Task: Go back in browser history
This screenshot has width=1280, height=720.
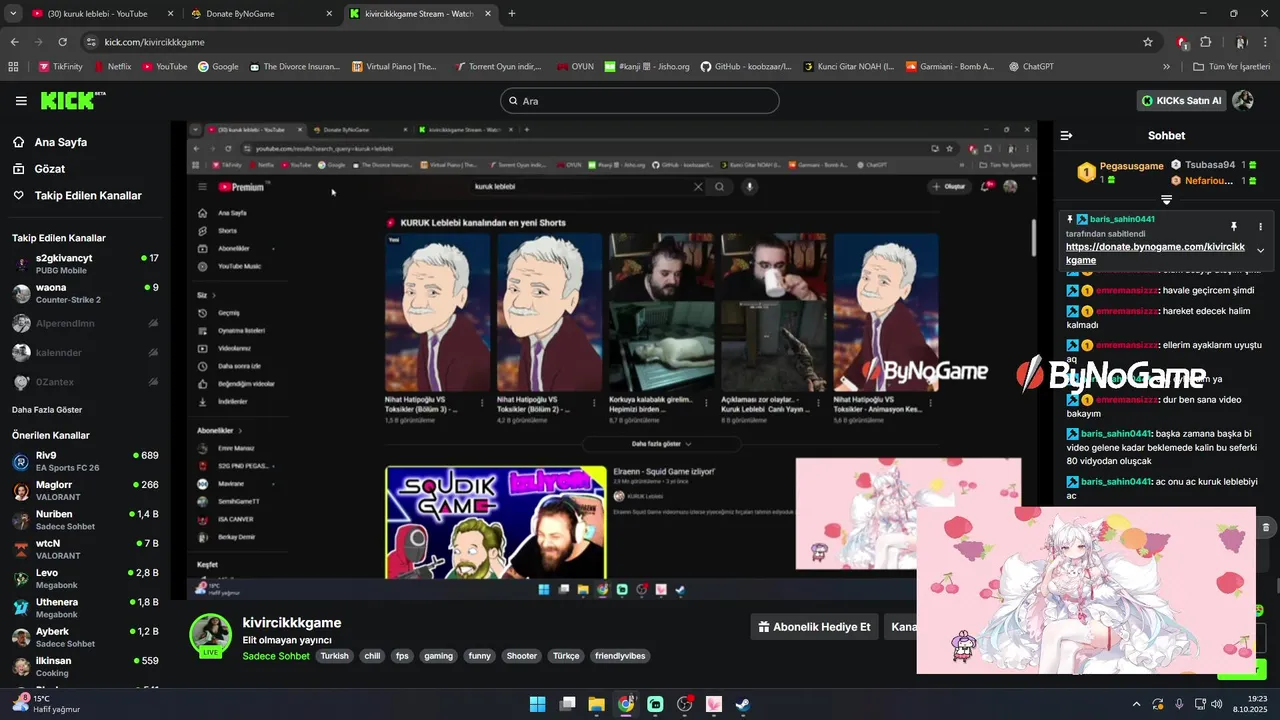Action: tap(14, 42)
